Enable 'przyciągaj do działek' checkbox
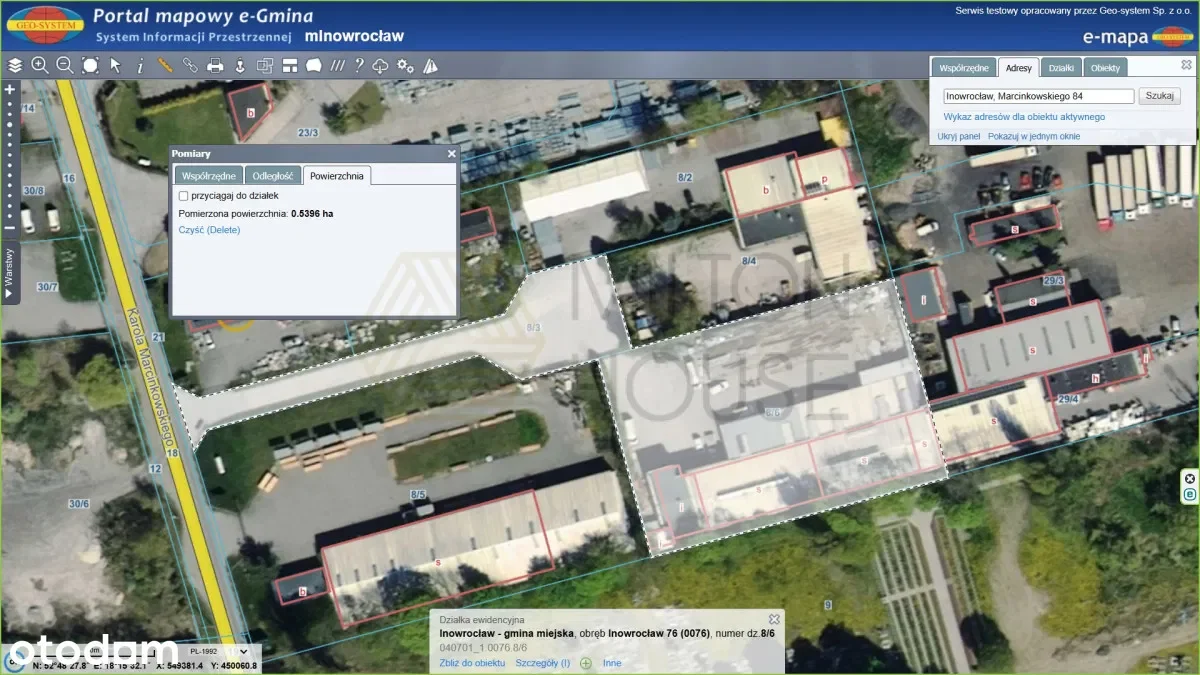This screenshot has height=675, width=1200. [183, 196]
